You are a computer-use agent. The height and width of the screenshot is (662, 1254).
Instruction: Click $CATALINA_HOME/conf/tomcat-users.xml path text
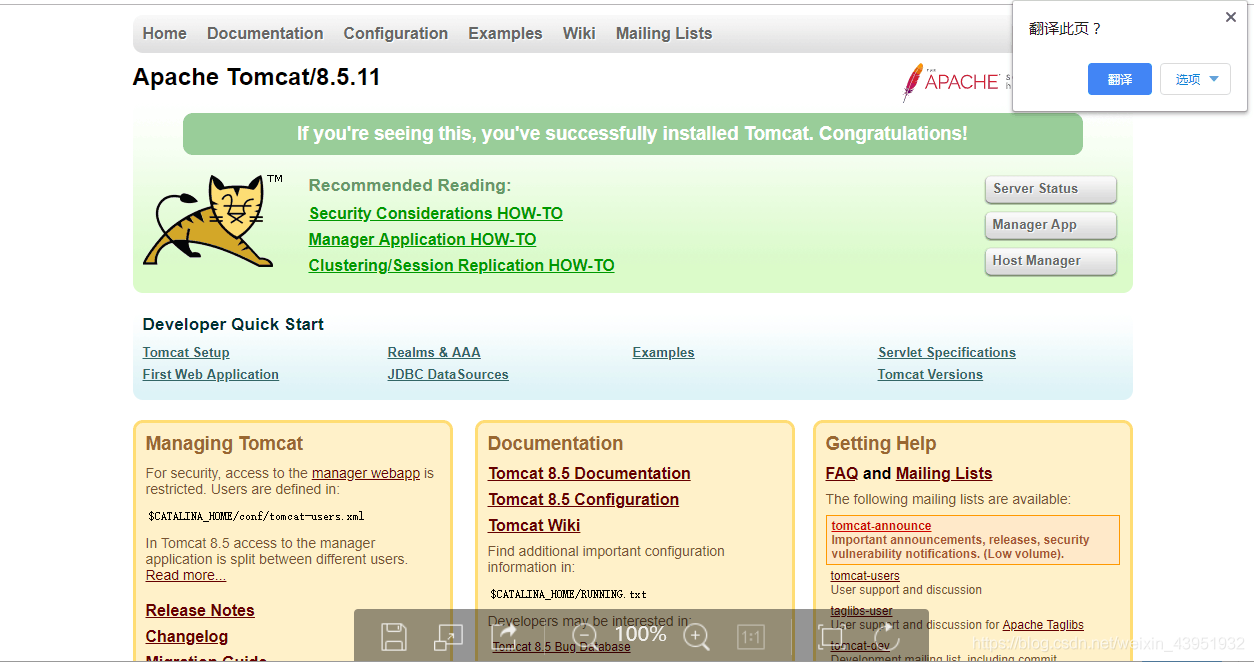pyautogui.click(x=256, y=517)
